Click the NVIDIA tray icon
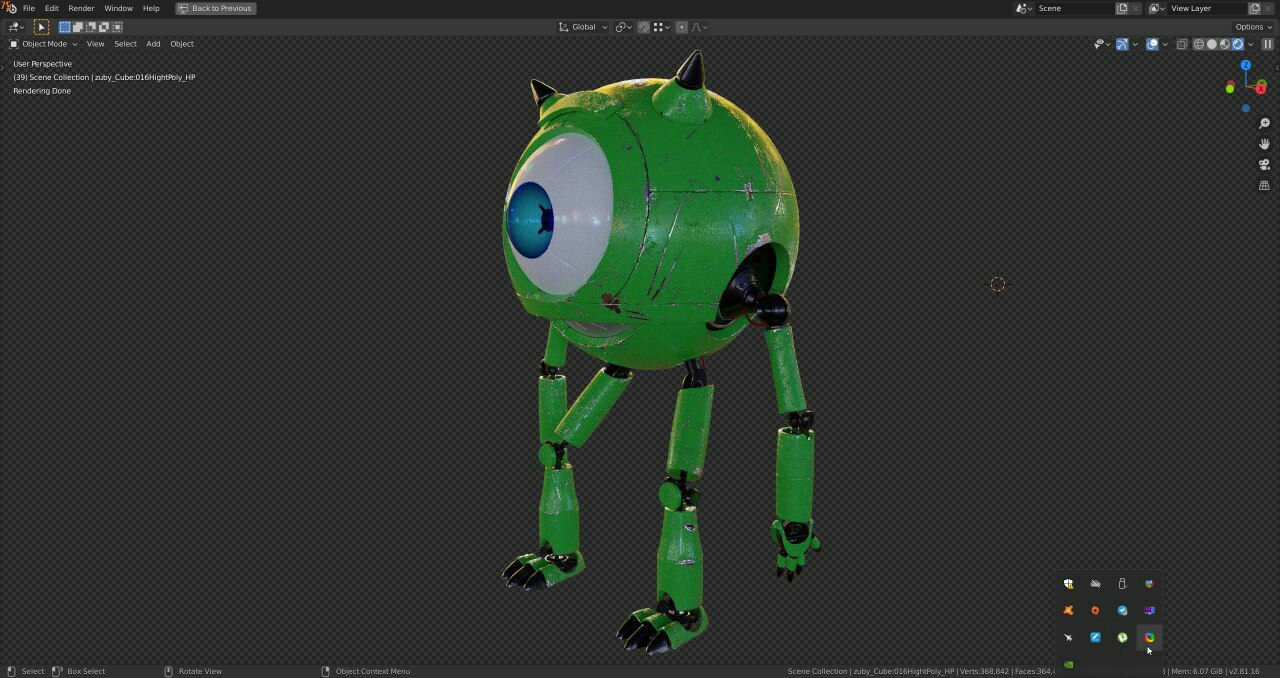The height and width of the screenshot is (678, 1280). pos(1068,664)
